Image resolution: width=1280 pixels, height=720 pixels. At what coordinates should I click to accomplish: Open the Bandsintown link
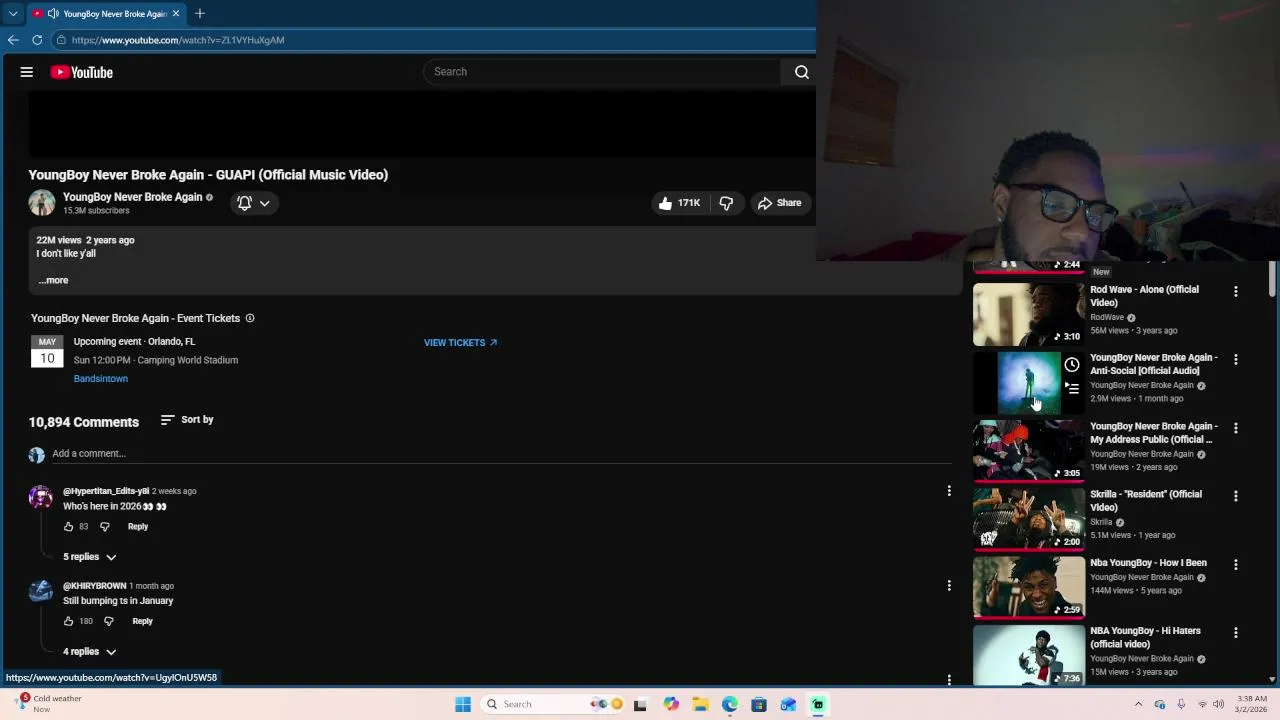(101, 379)
